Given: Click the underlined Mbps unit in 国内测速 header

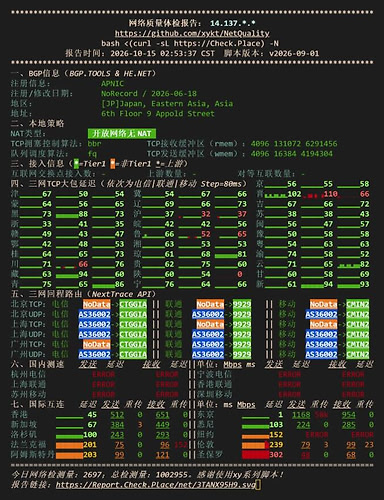Looking at the screenshot, I should click(x=233, y=364).
